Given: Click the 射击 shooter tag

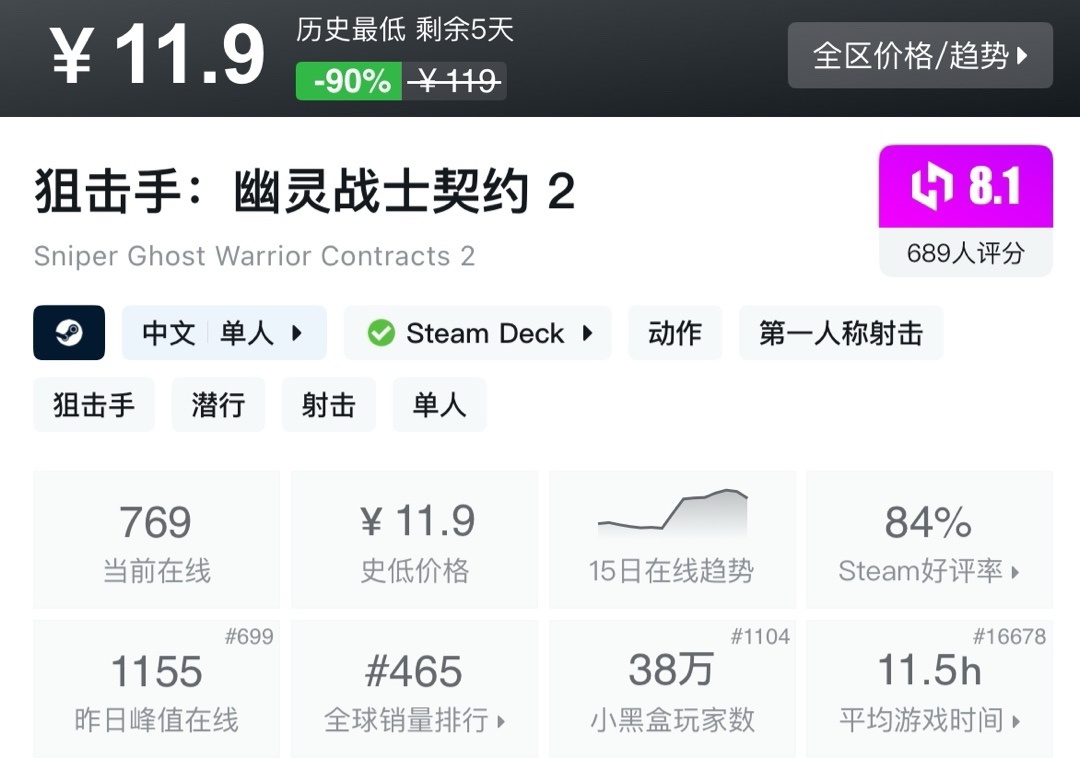Looking at the screenshot, I should point(328,405).
